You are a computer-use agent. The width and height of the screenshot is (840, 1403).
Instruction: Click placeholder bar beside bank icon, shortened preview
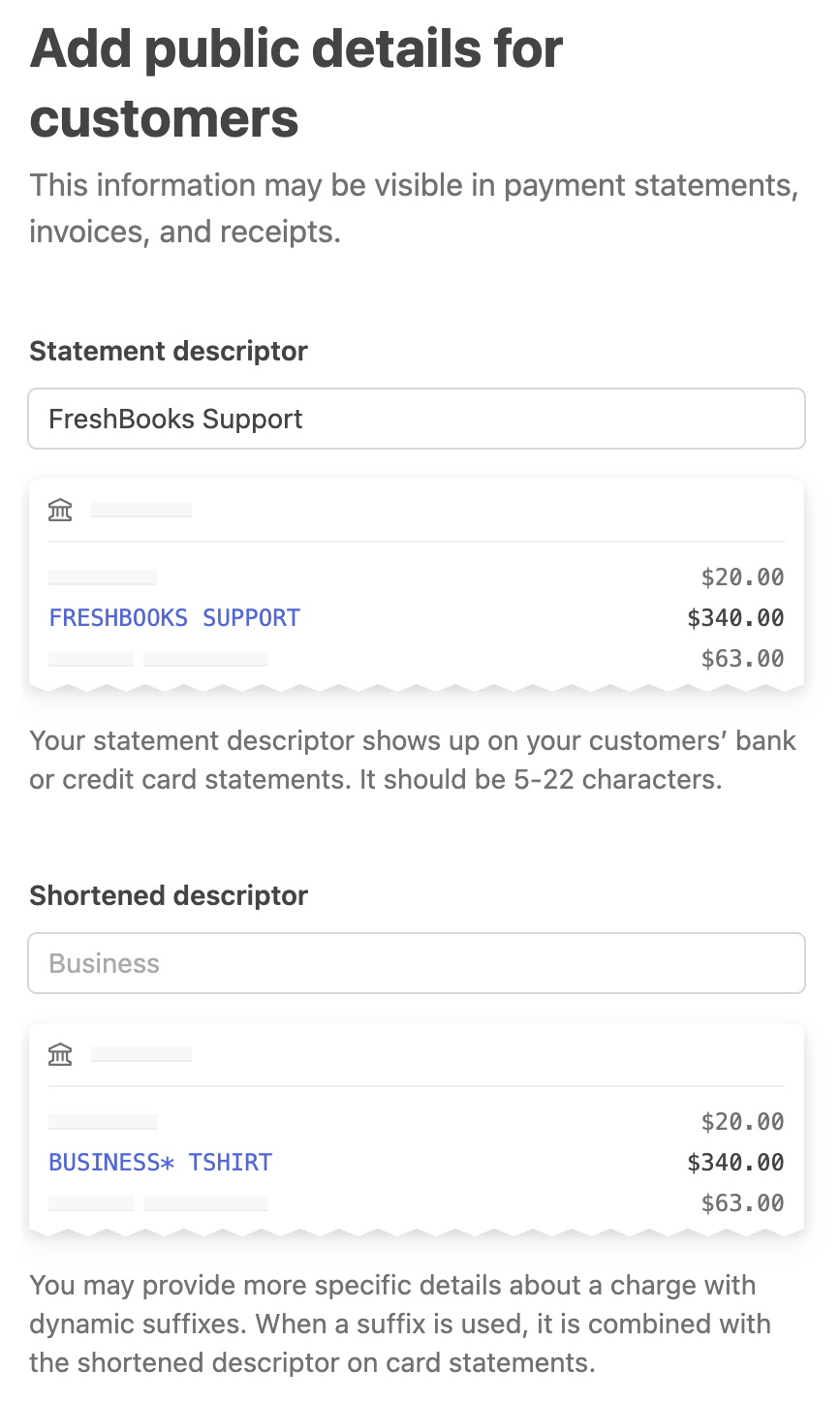pyautogui.click(x=141, y=1054)
